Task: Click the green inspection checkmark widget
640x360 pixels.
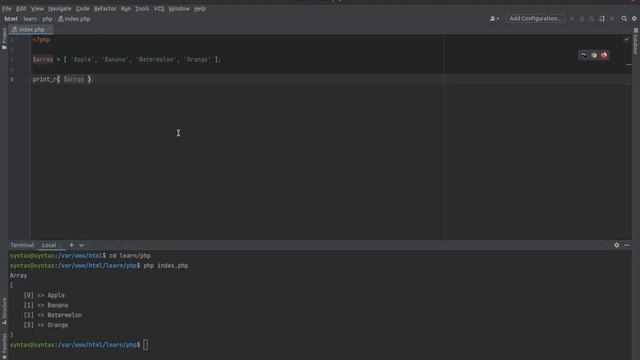Action: pos(627,39)
